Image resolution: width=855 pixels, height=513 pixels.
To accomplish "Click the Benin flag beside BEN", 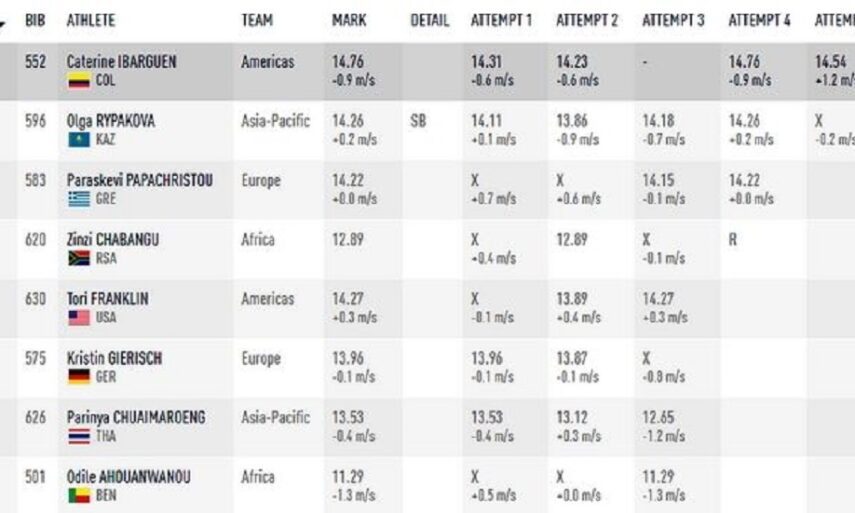I will coord(79,495).
